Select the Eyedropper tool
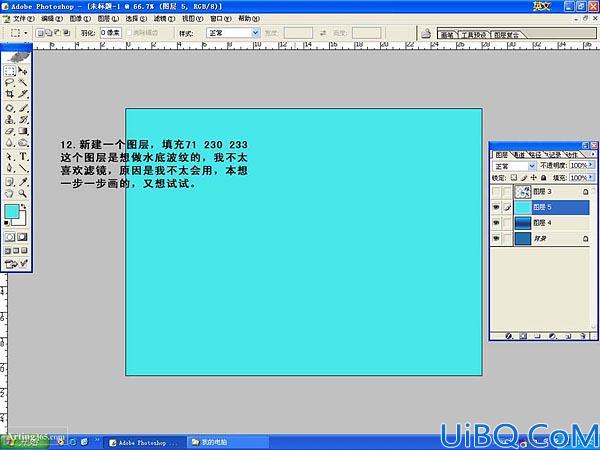This screenshot has height=450, width=600. pos(23,182)
